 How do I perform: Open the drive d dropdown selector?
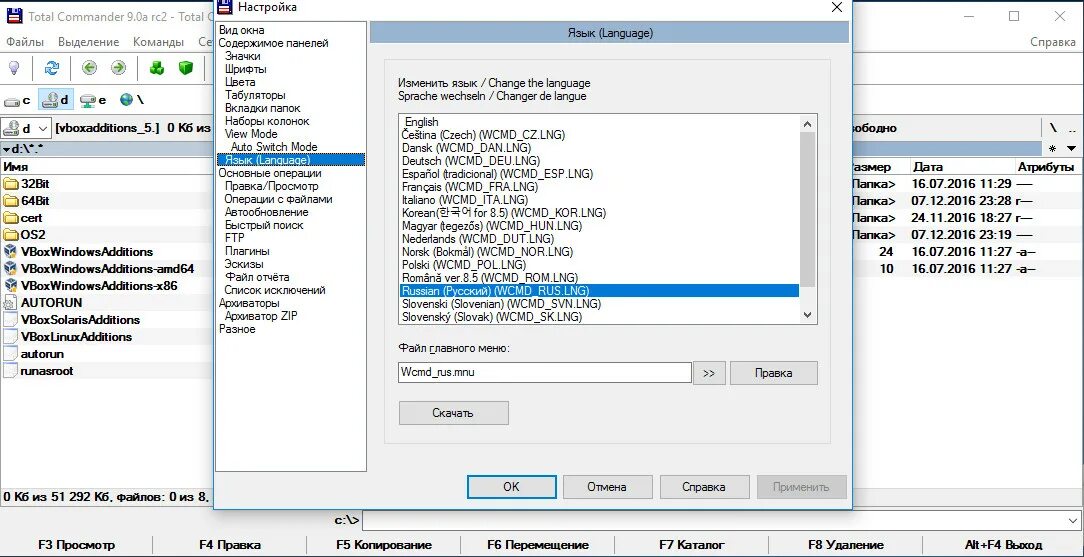point(27,129)
